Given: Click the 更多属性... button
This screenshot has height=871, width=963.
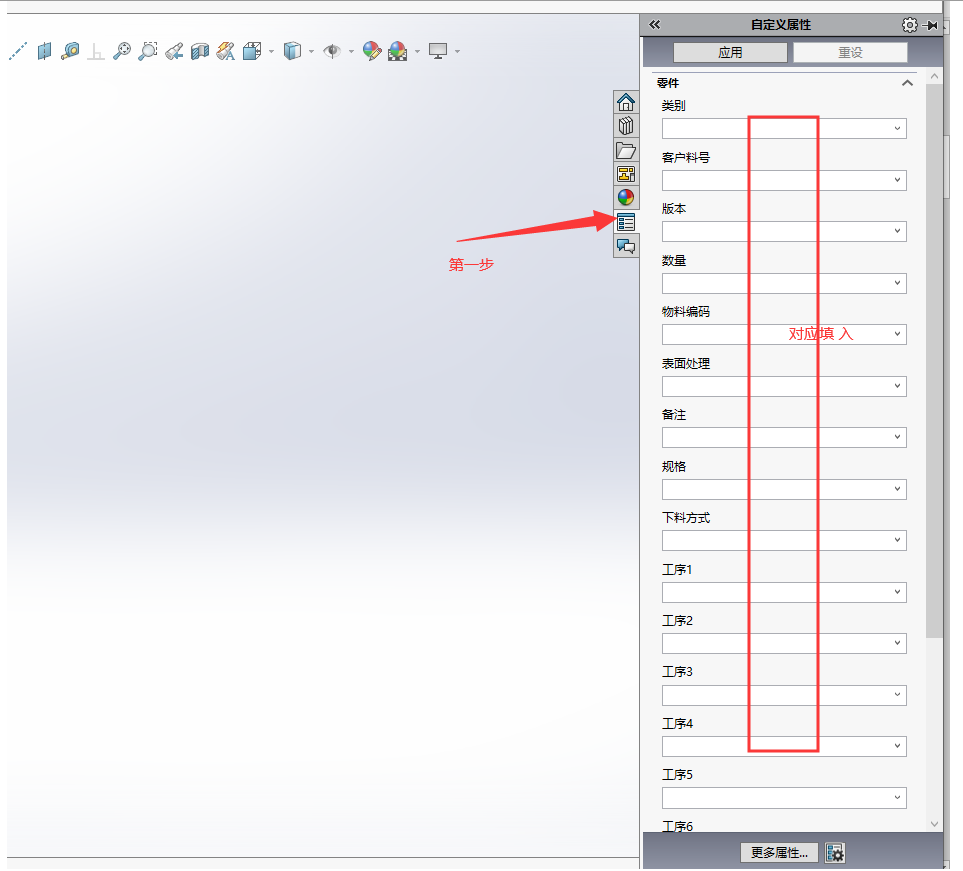Looking at the screenshot, I should coord(779,853).
